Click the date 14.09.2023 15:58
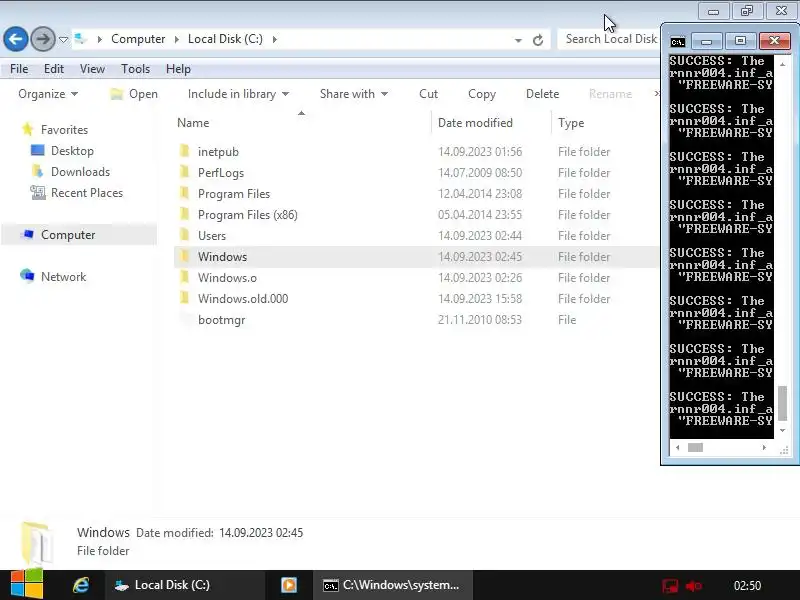 click(480, 298)
